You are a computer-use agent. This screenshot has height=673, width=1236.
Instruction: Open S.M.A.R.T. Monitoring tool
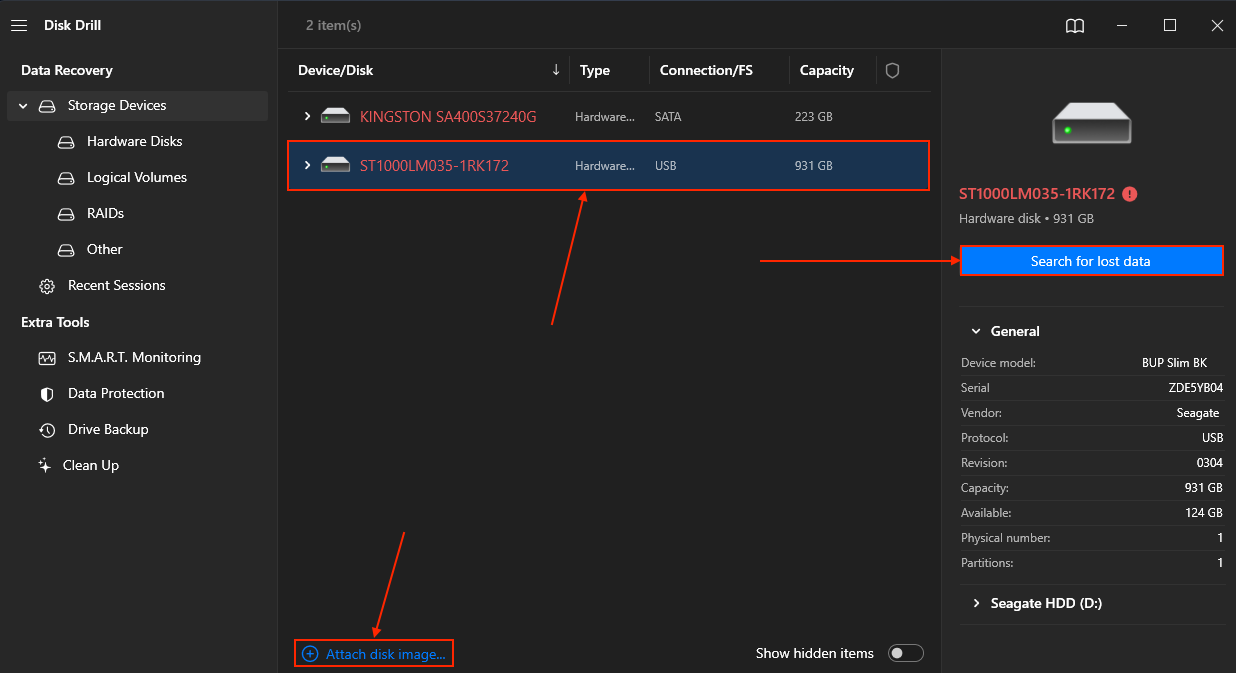[134, 358]
